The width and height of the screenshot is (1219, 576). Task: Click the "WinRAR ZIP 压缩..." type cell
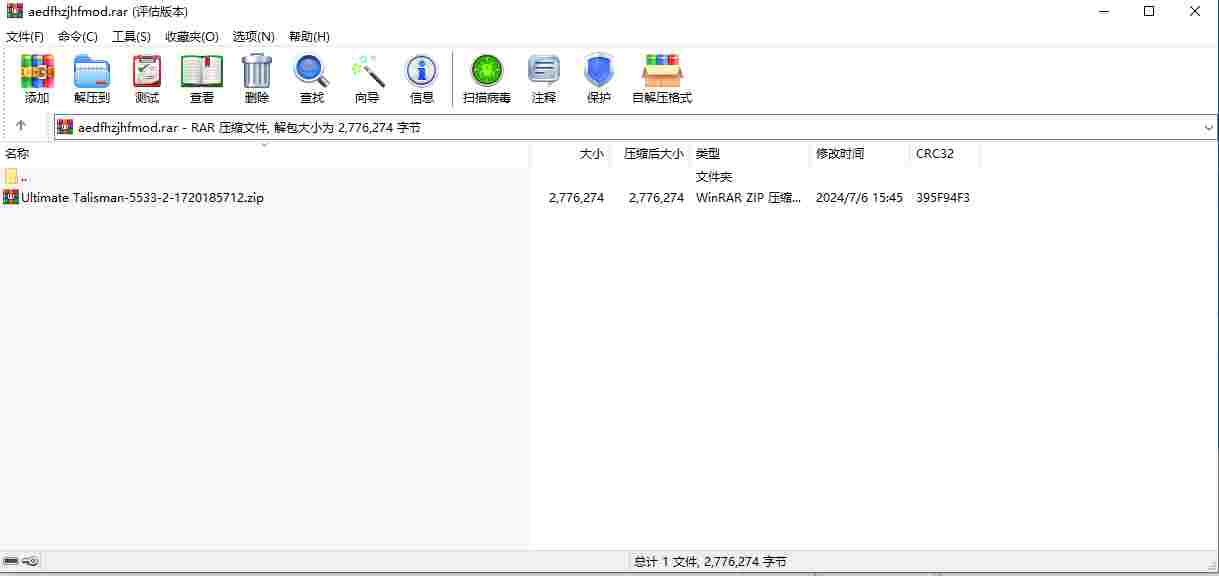click(x=748, y=198)
